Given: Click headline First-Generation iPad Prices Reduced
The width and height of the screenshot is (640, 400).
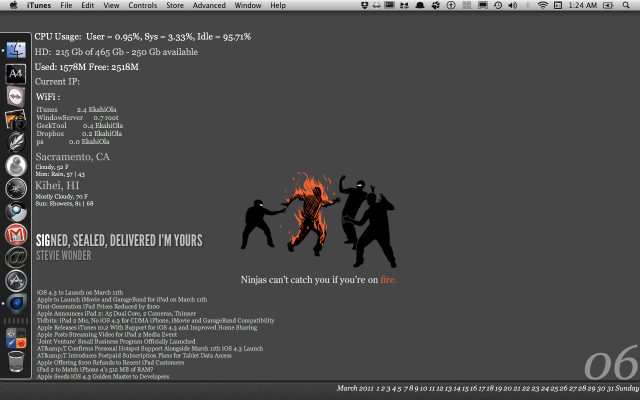Looking at the screenshot, I should coord(98,307).
